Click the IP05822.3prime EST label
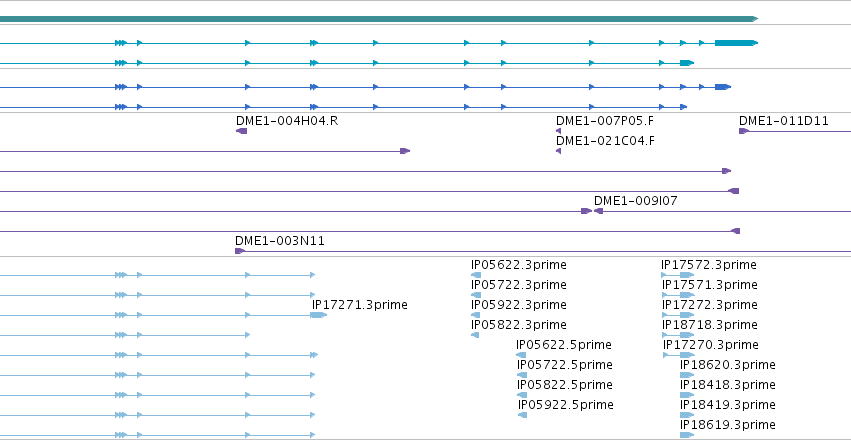Screen dimensions: 851x440 click(518, 325)
